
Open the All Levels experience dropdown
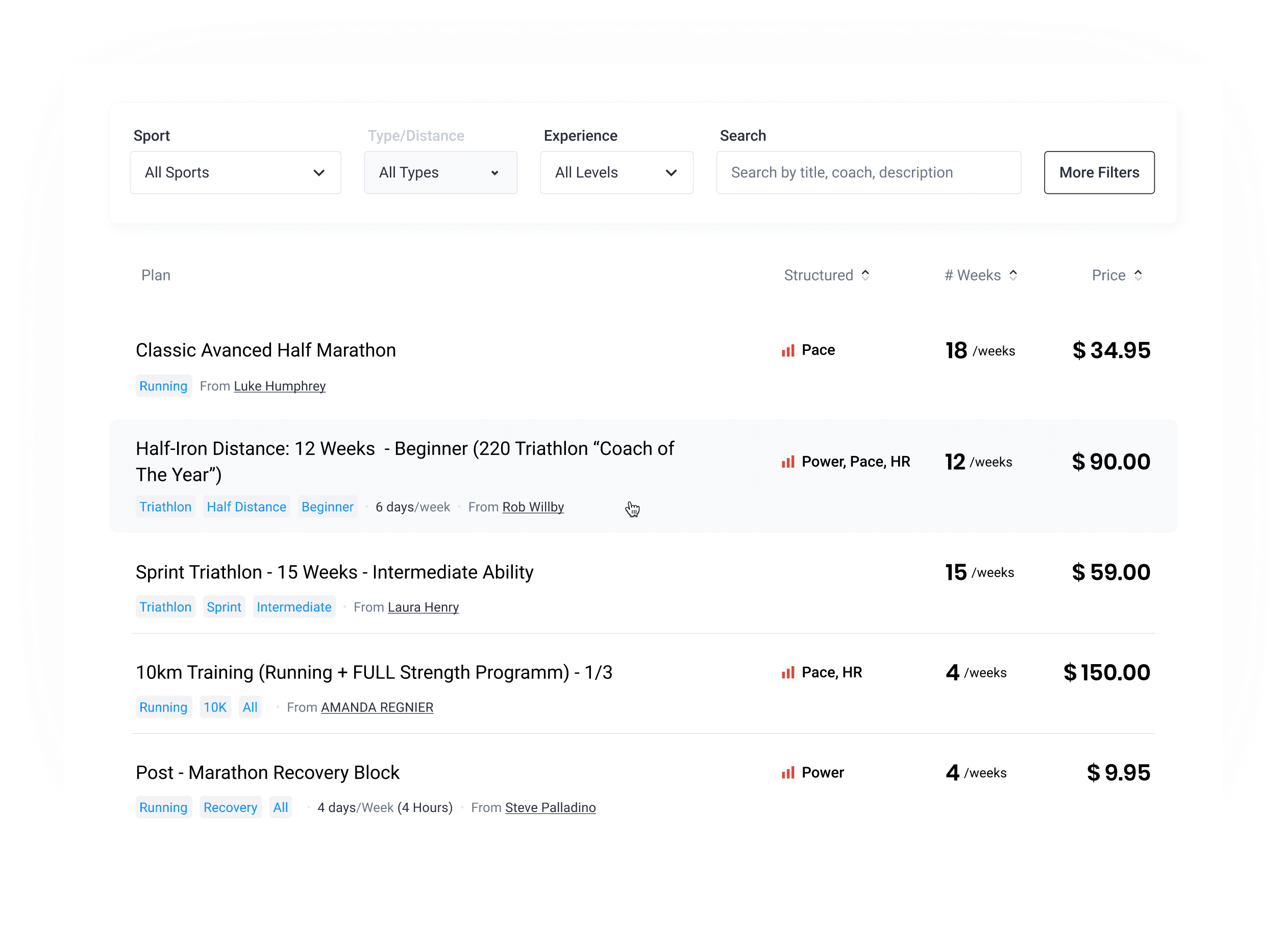point(616,172)
